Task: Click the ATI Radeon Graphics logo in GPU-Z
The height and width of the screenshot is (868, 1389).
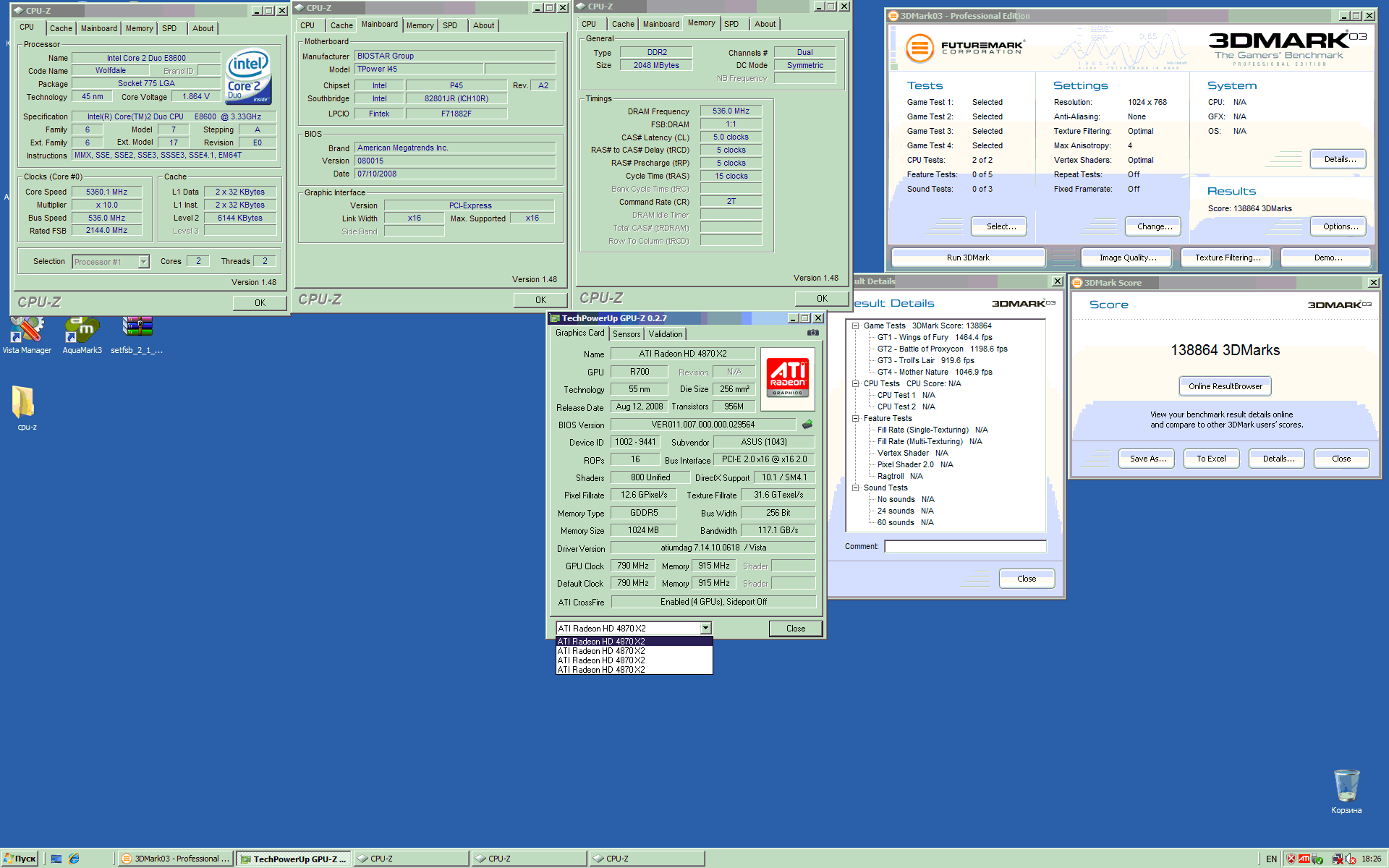Action: pyautogui.click(x=787, y=378)
